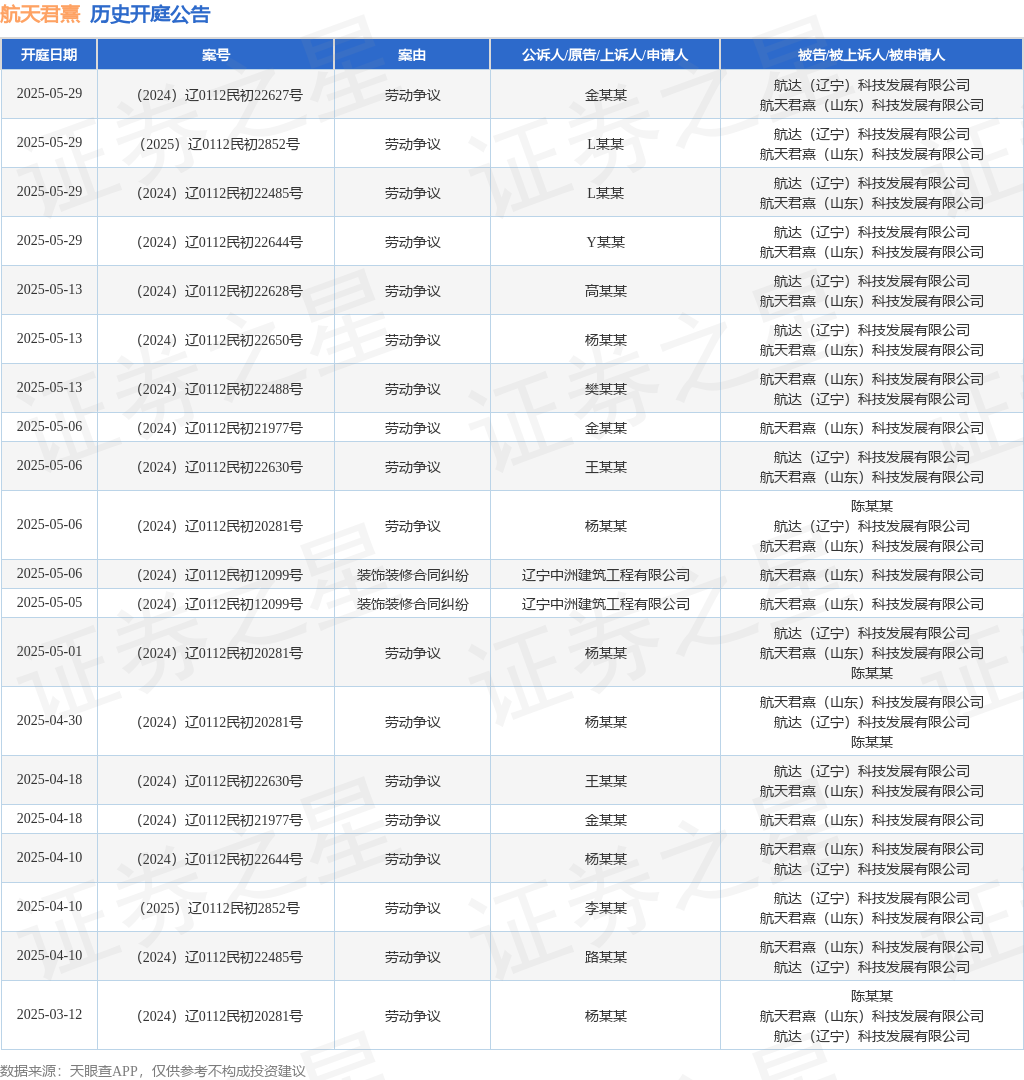Click the date 2025-04-30
This screenshot has width=1024, height=1080.
tap(49, 720)
